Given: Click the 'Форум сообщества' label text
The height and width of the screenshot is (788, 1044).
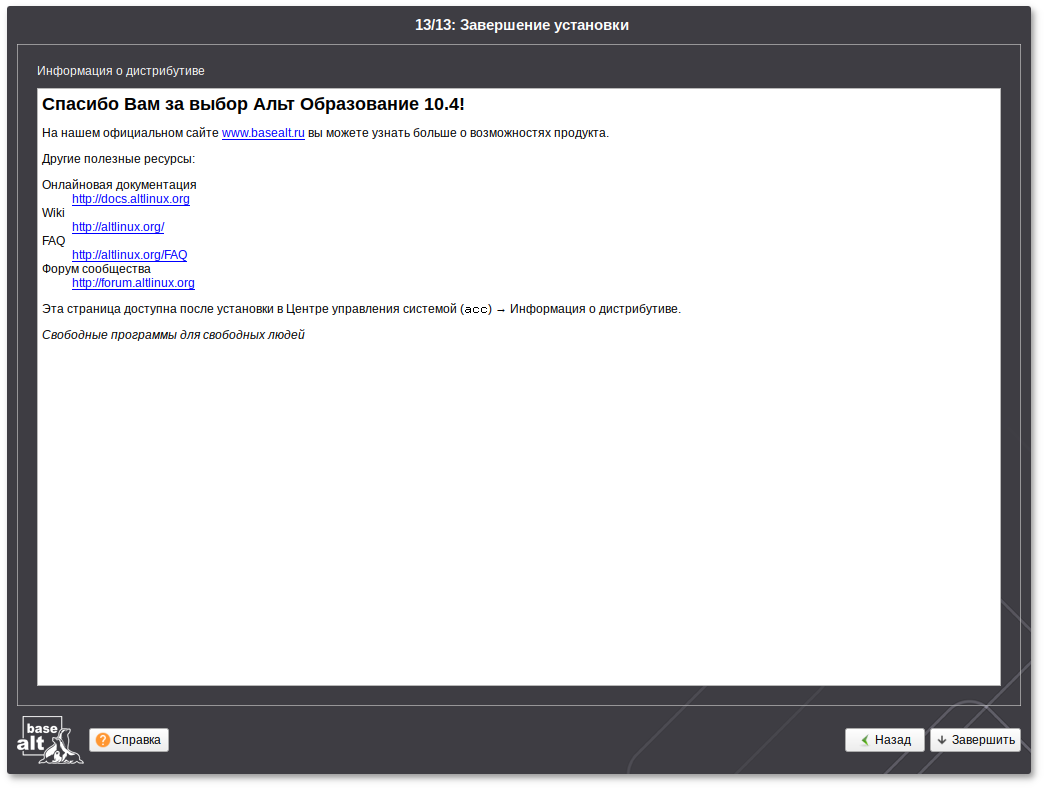Looking at the screenshot, I should (x=96, y=269).
